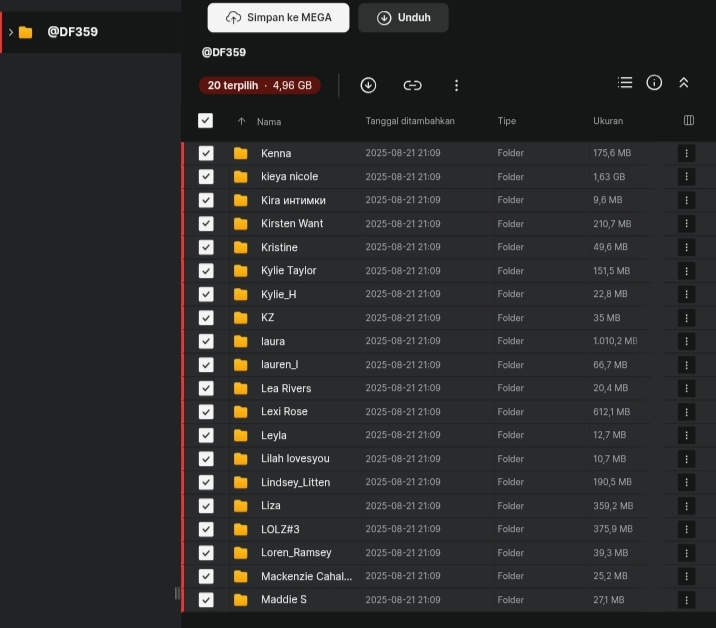Collapse header with double chevron icon
The width and height of the screenshot is (716, 628).
pyautogui.click(x=684, y=83)
